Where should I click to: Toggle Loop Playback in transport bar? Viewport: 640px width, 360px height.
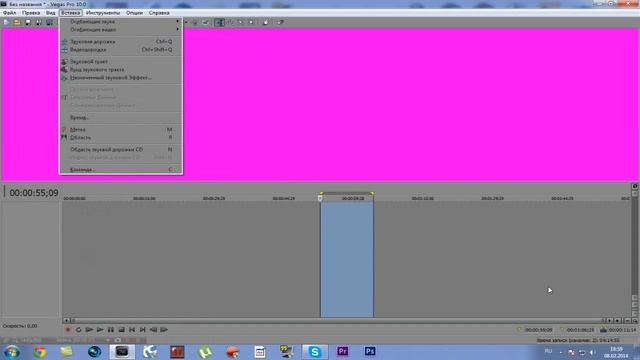click(x=78, y=329)
